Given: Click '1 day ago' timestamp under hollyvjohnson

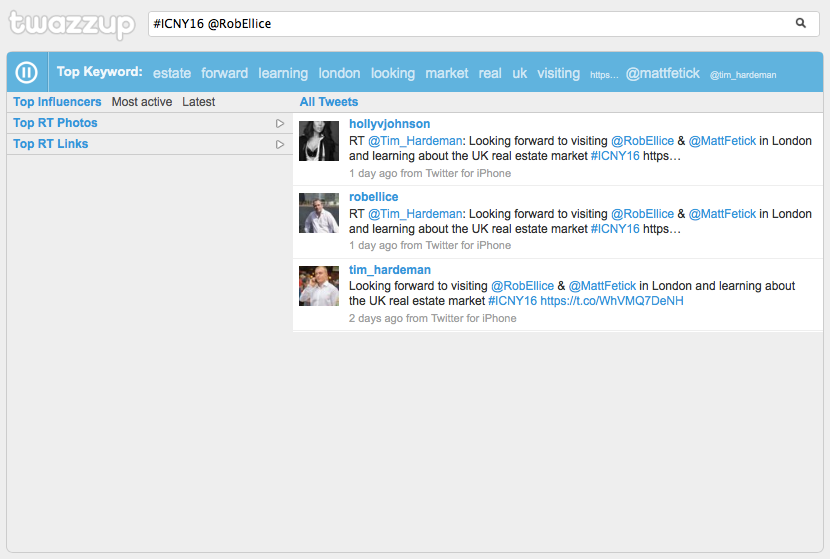Looking at the screenshot, I should tap(373, 173).
